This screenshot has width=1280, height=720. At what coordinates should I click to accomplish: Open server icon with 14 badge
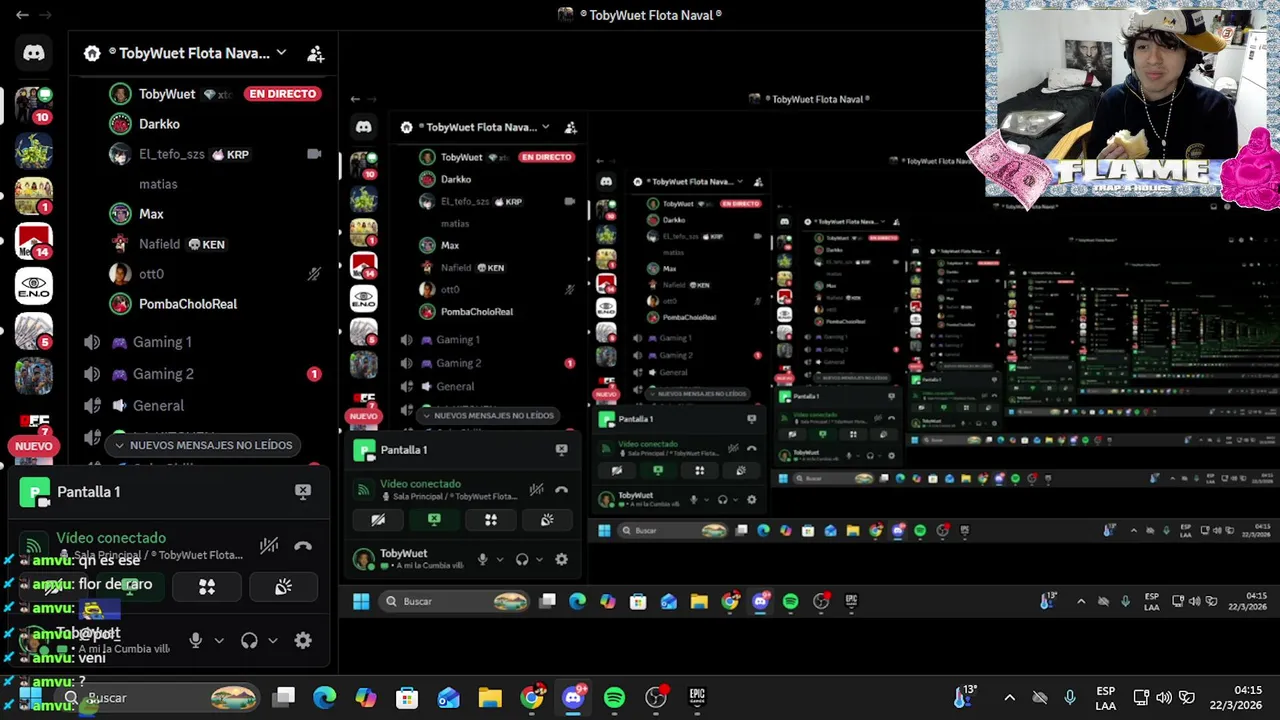coord(34,241)
